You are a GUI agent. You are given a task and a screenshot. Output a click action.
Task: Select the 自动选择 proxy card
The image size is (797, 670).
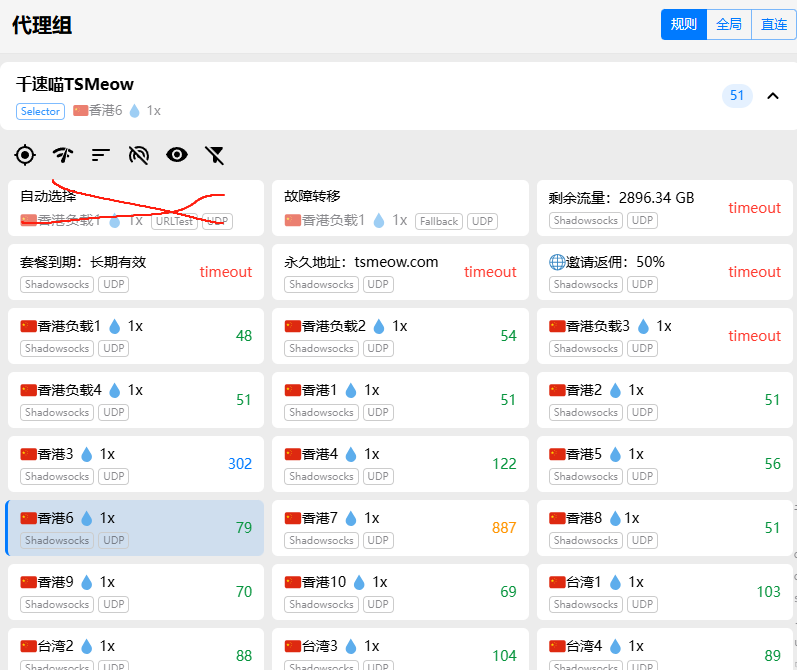136,208
